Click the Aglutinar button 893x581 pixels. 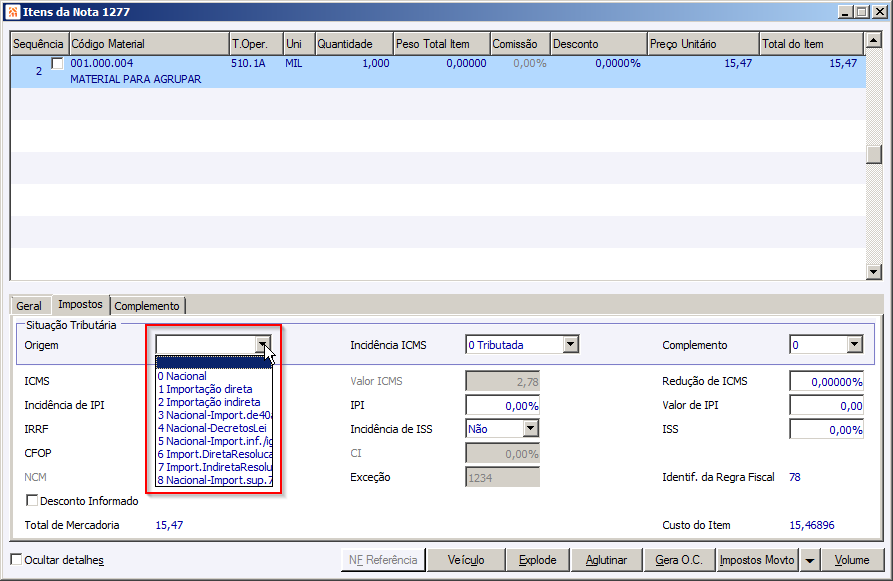607,560
